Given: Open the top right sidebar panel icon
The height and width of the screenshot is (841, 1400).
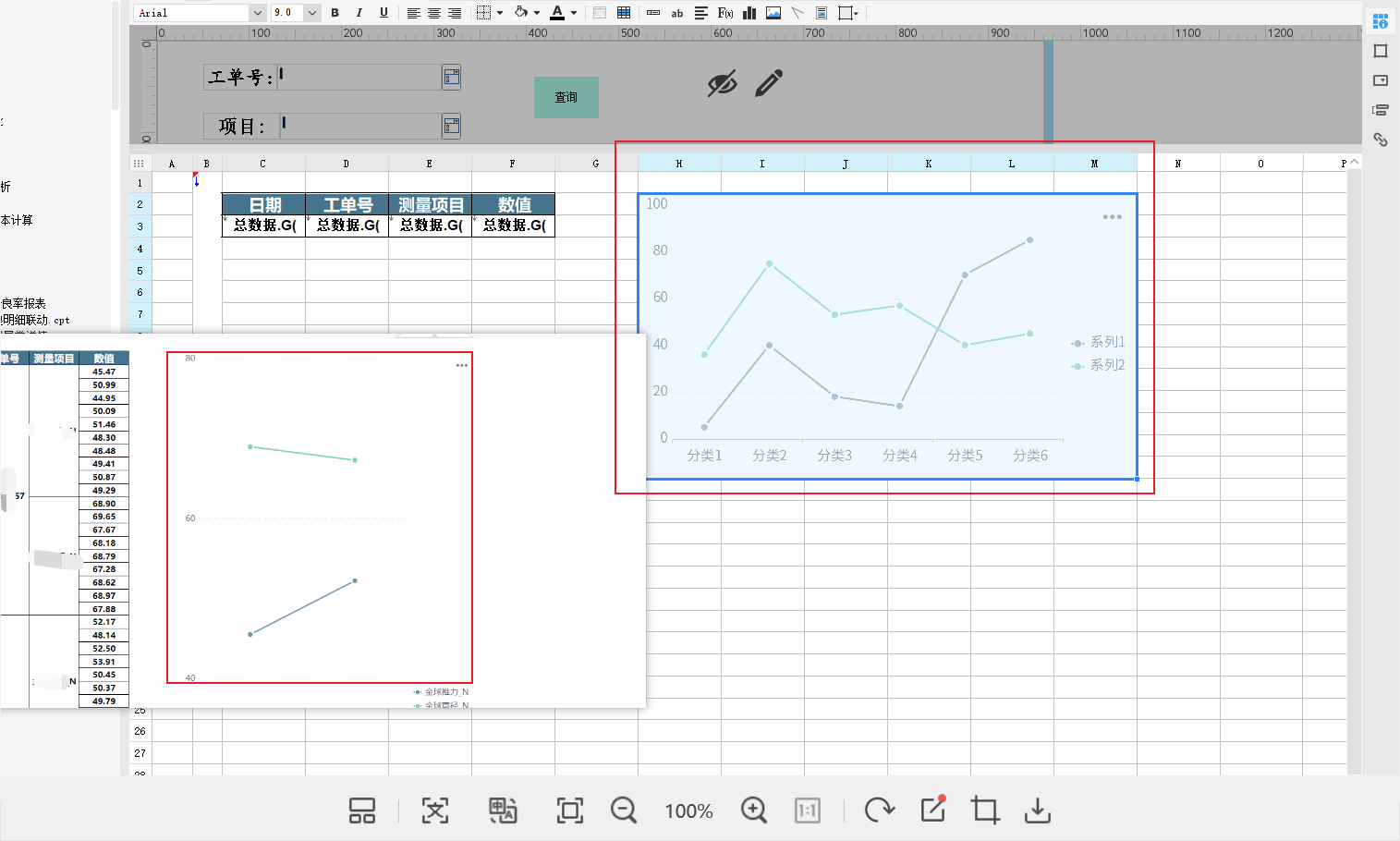Looking at the screenshot, I should [1381, 21].
